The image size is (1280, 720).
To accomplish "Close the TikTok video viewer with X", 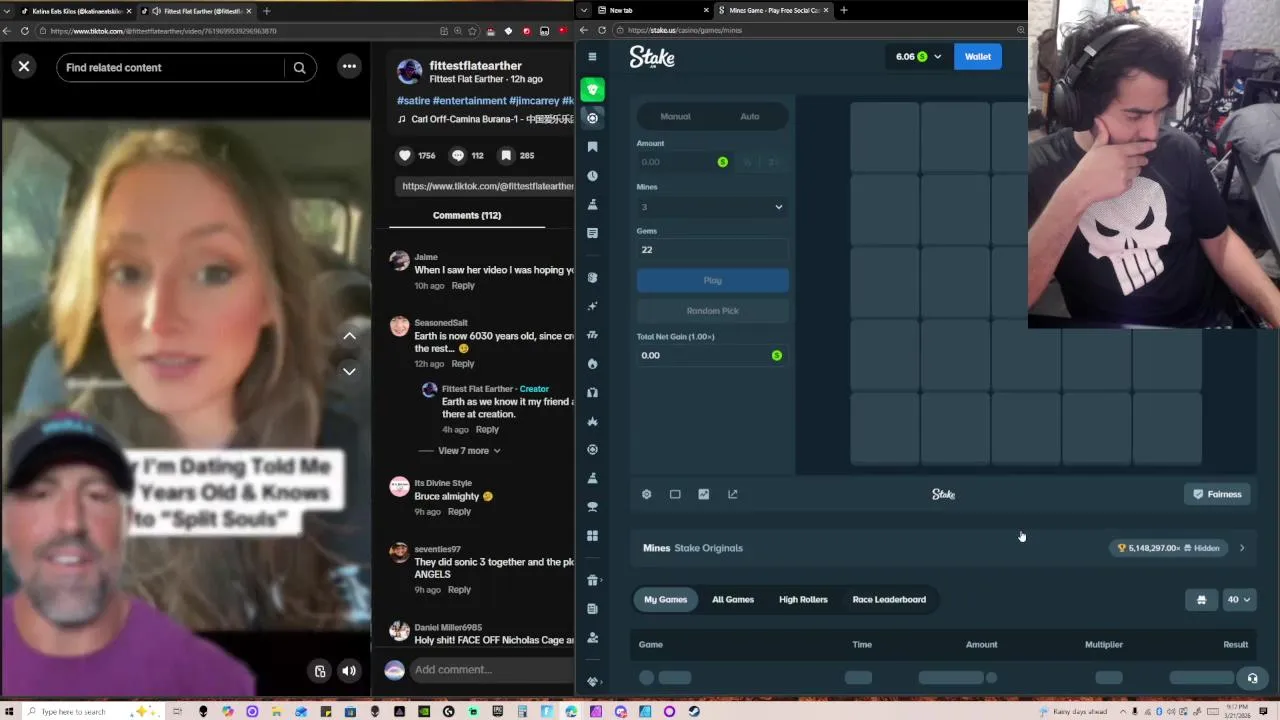I will (24, 67).
